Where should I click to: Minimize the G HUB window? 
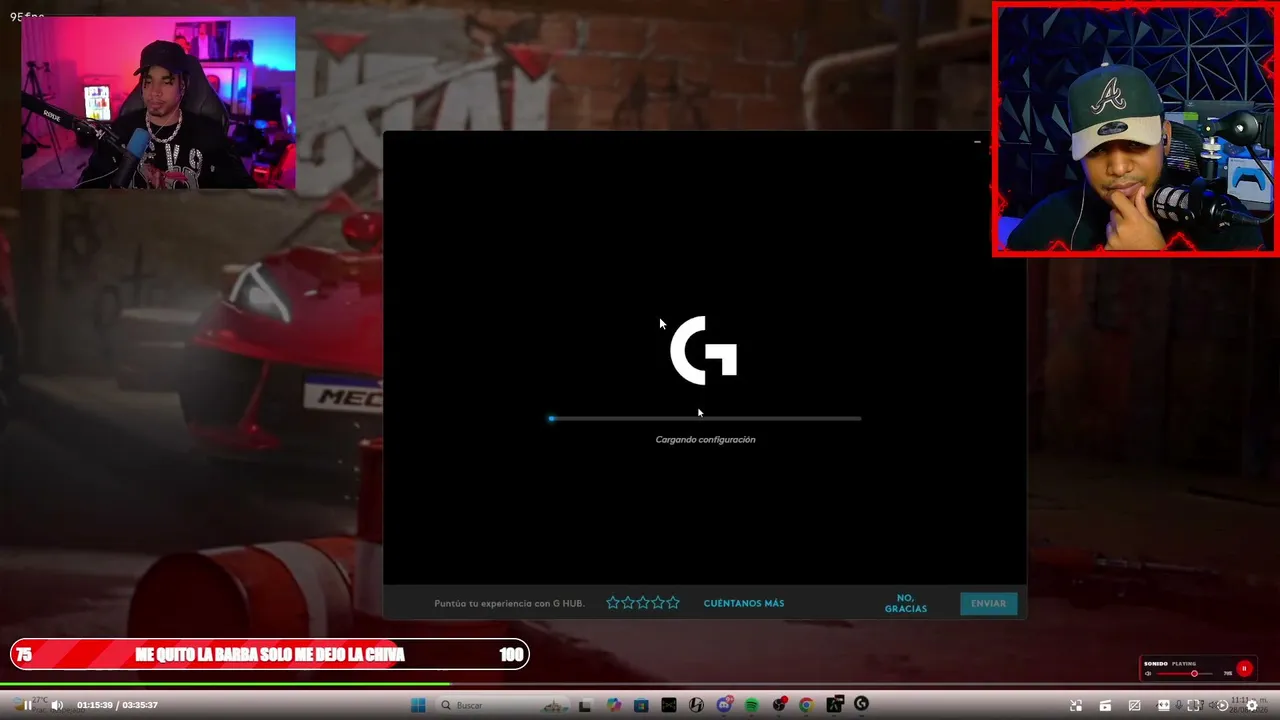coord(977,142)
